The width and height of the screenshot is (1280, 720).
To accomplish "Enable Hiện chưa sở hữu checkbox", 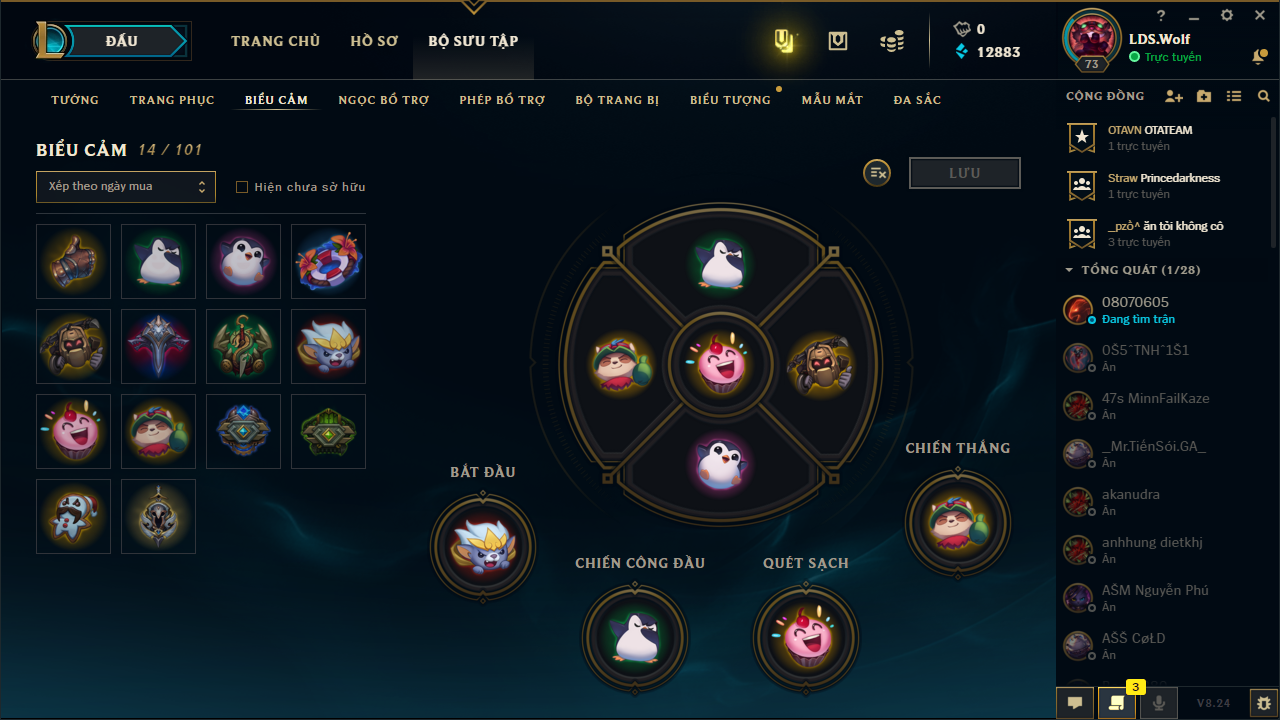I will coord(241,187).
